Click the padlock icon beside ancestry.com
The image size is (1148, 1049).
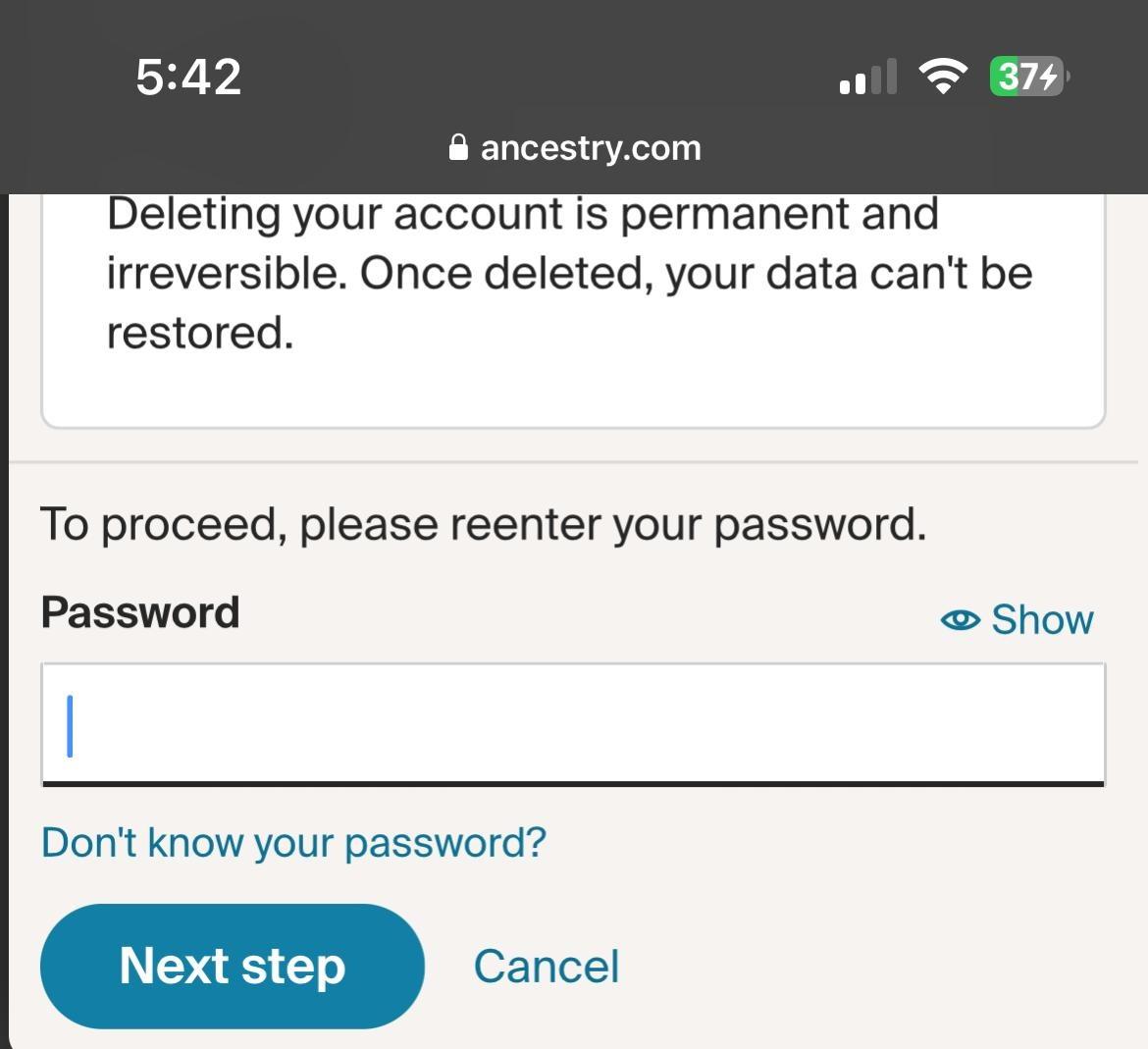point(457,147)
